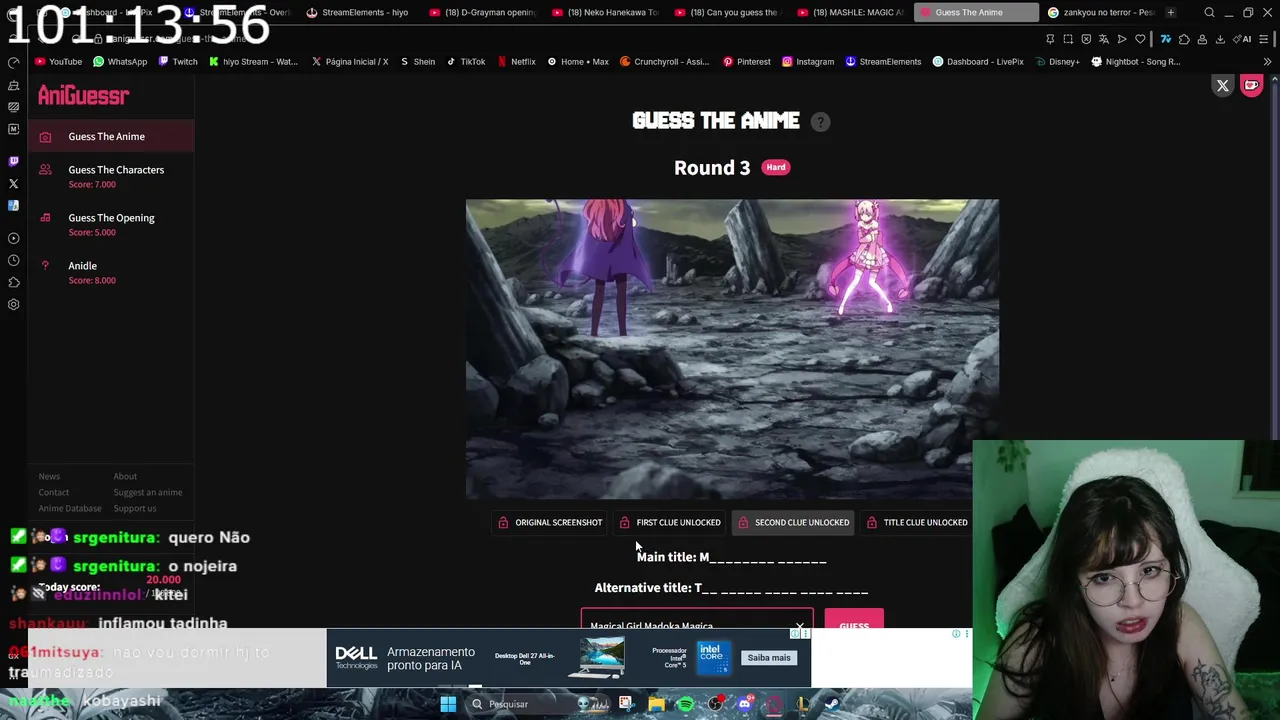
Task: Open the browser extensions cube icon
Action: point(1184,39)
